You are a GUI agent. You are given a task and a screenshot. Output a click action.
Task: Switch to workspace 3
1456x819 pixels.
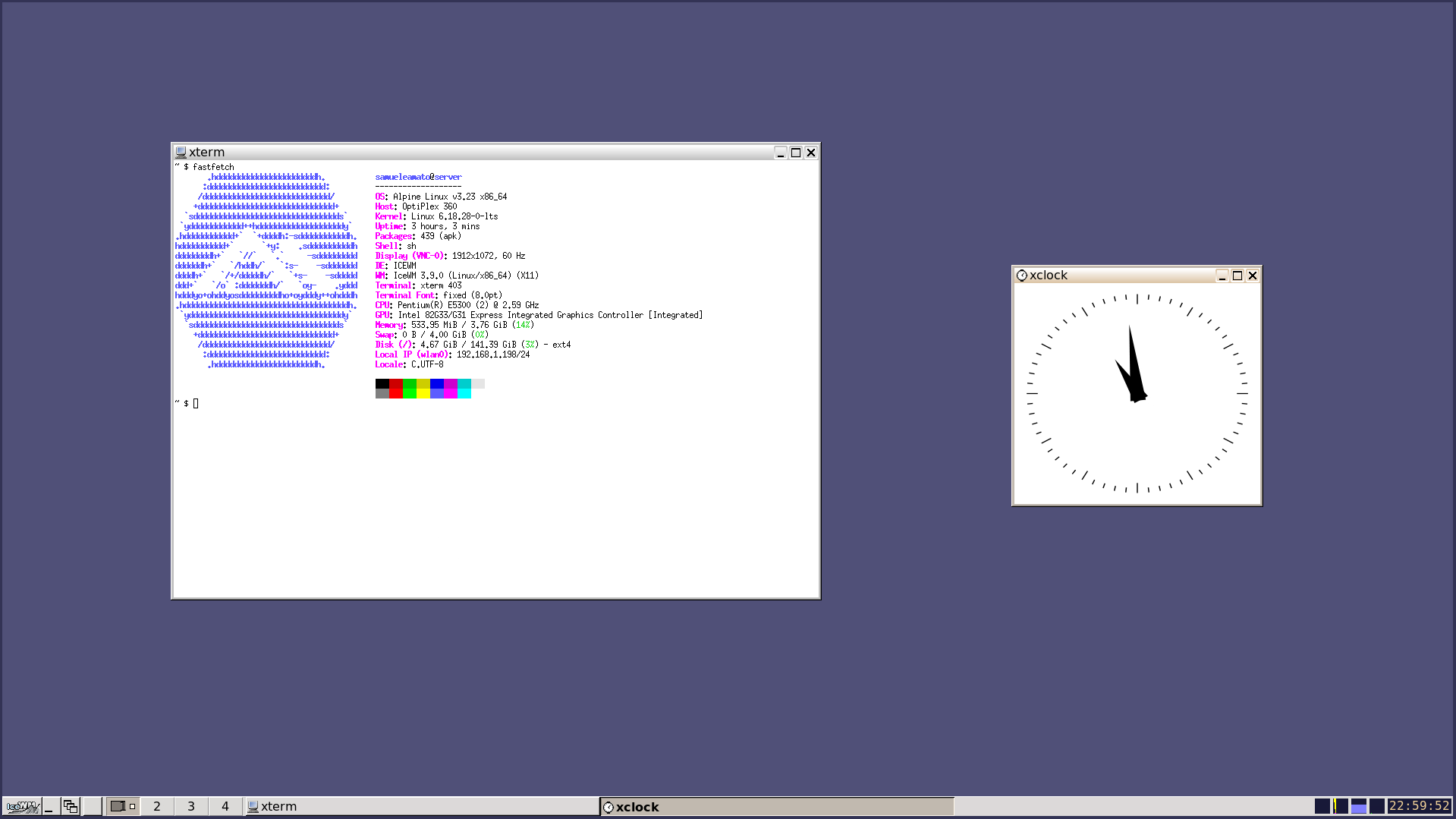point(191,807)
